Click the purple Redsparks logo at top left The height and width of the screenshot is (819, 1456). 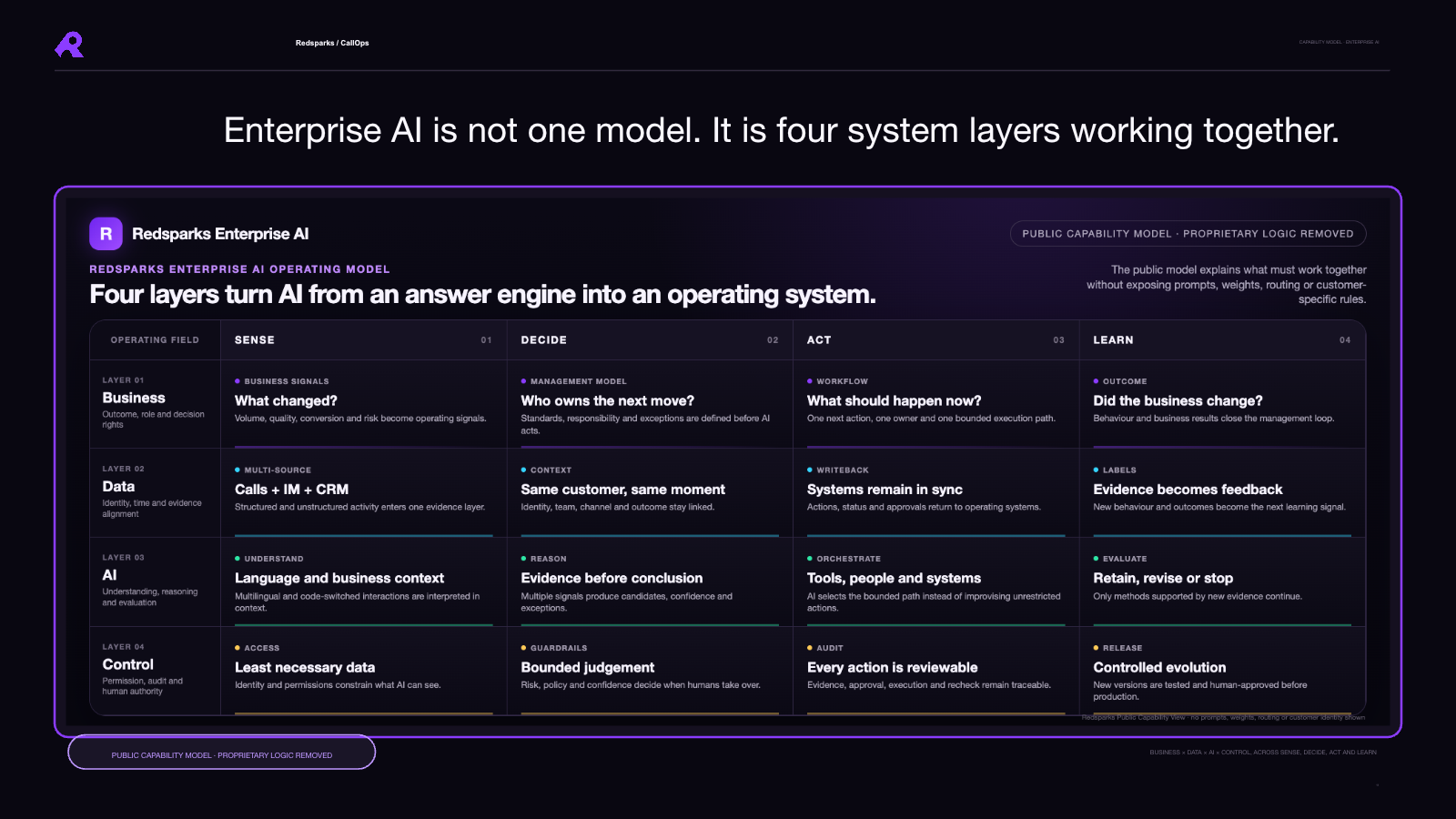tap(69, 45)
